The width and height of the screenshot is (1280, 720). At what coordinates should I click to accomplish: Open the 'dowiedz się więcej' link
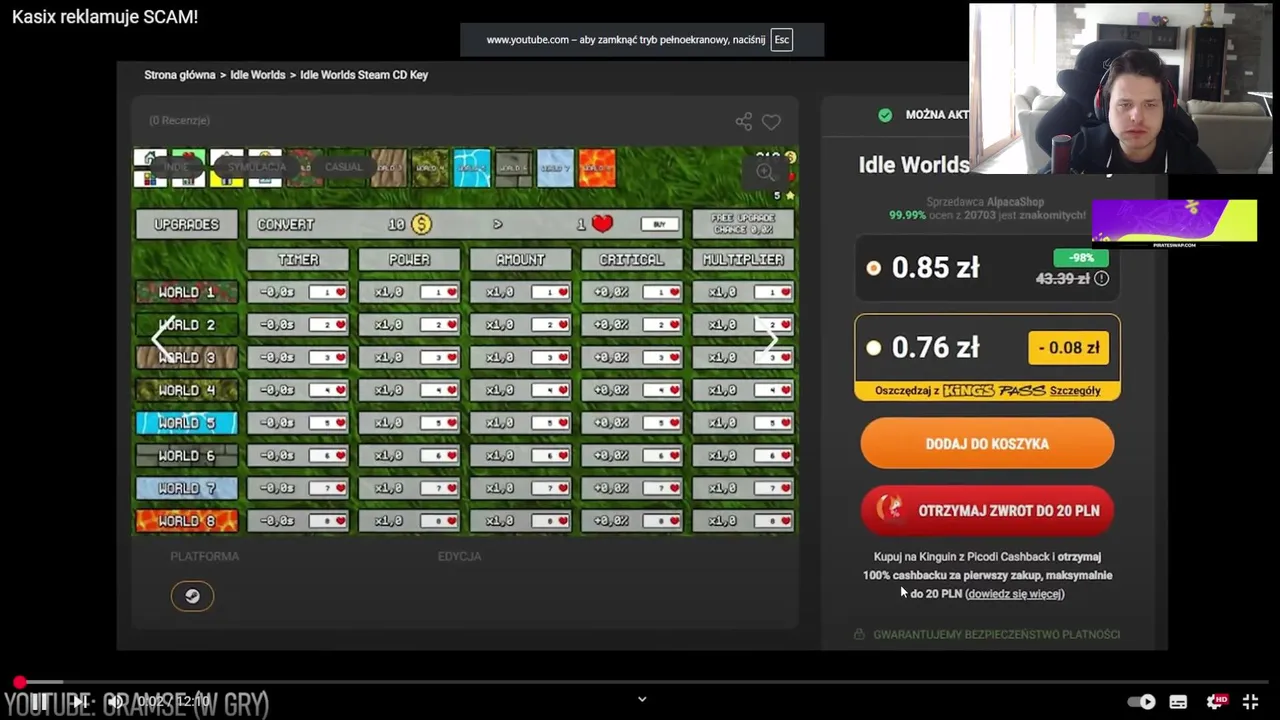tap(1014, 594)
